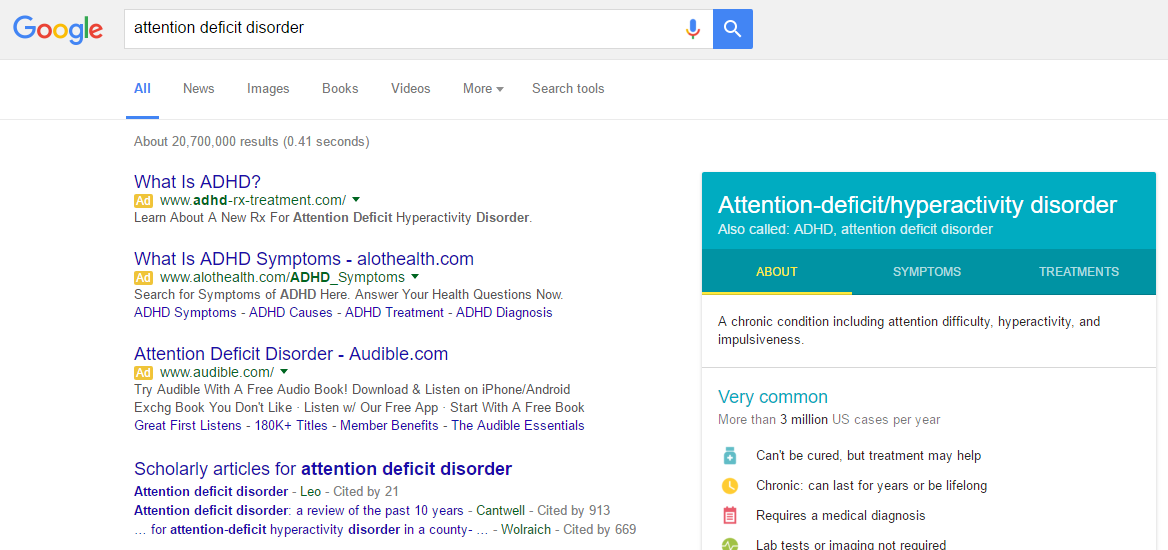Click the www.alothealth.com/ADHD_Symptoms URL text
The image size is (1168, 550).
282,277
